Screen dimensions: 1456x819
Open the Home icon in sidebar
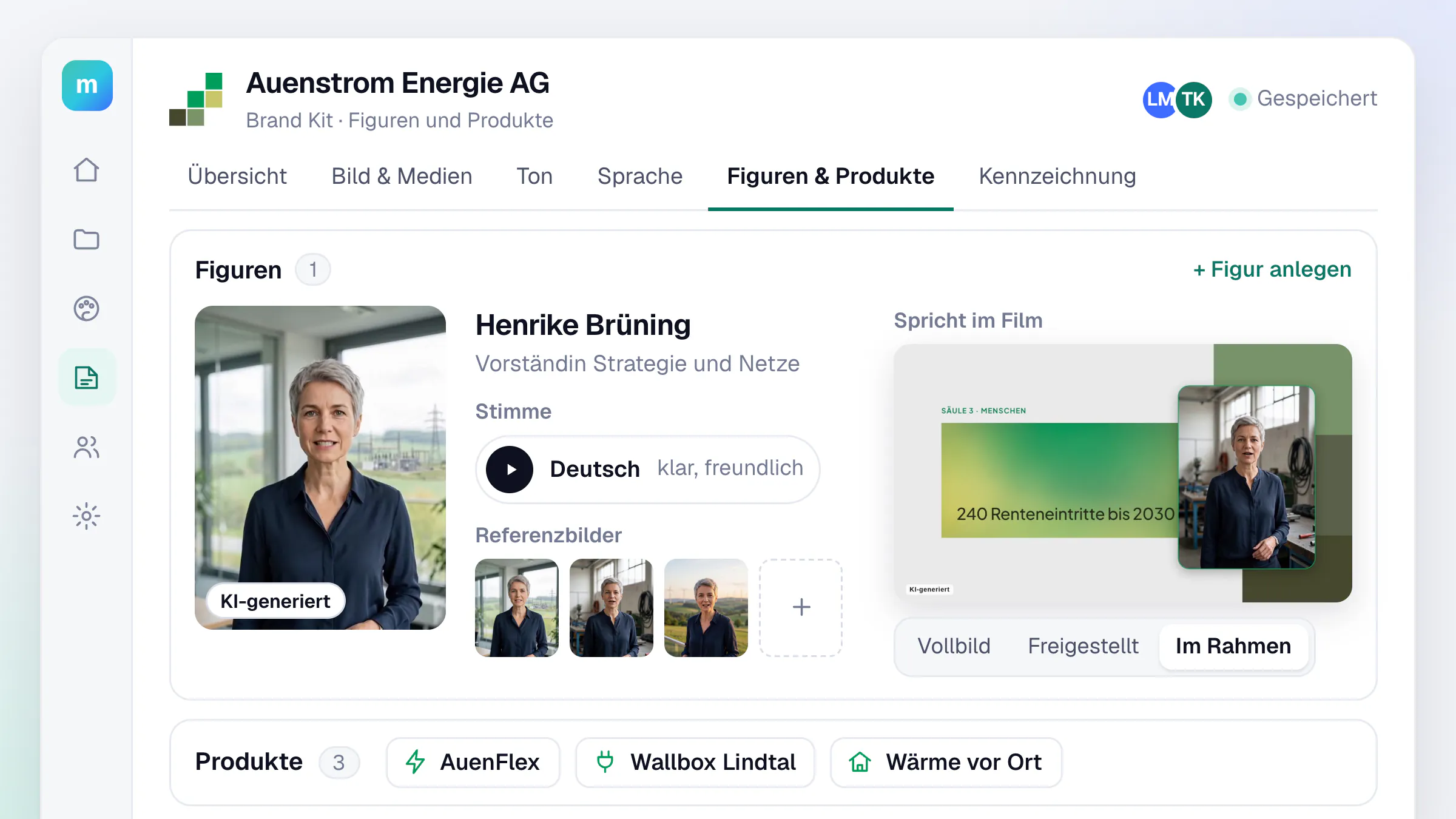point(86,170)
